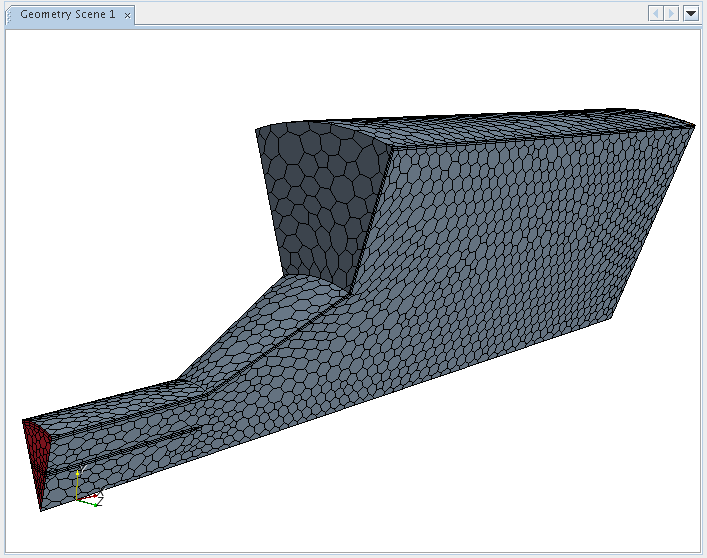Click the yellow Y axis of the triad
Viewport: 707px width, 558px height.
78,478
